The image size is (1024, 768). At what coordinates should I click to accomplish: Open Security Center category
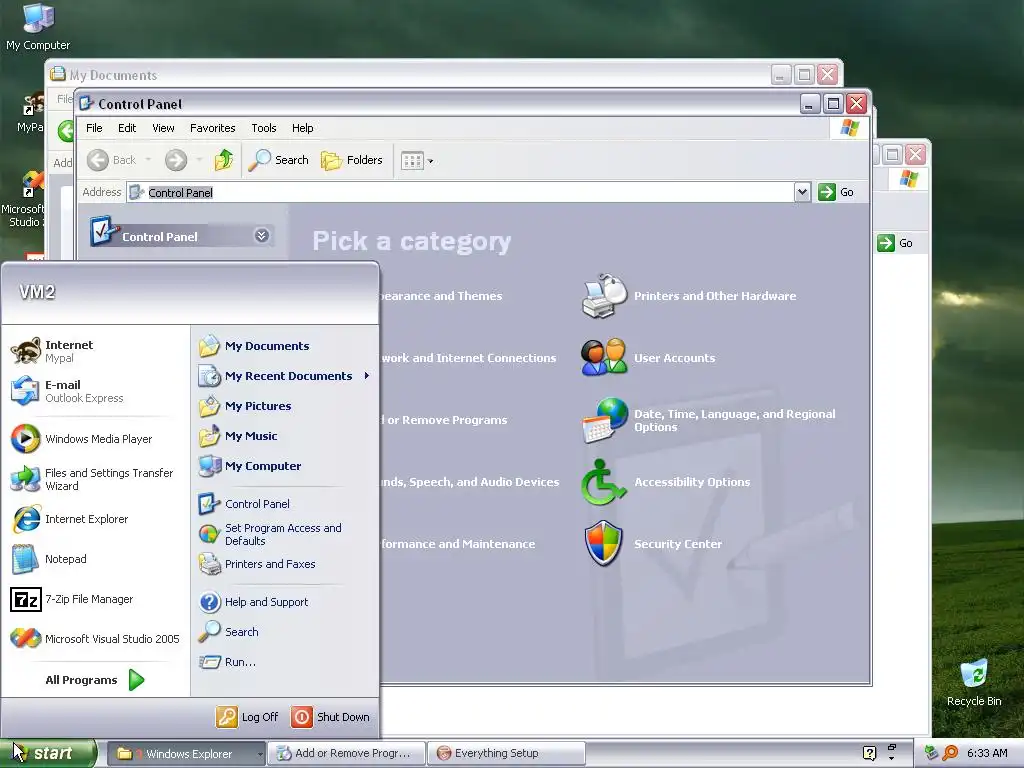pos(677,544)
